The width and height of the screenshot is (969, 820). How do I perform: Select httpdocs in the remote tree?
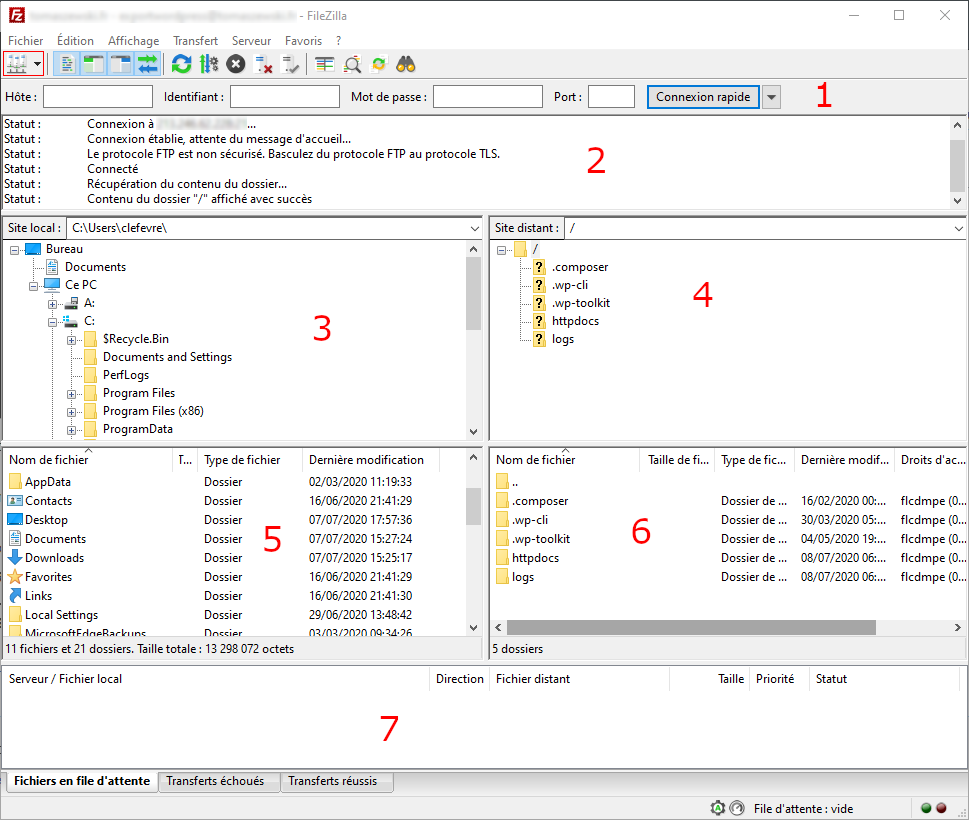(575, 321)
